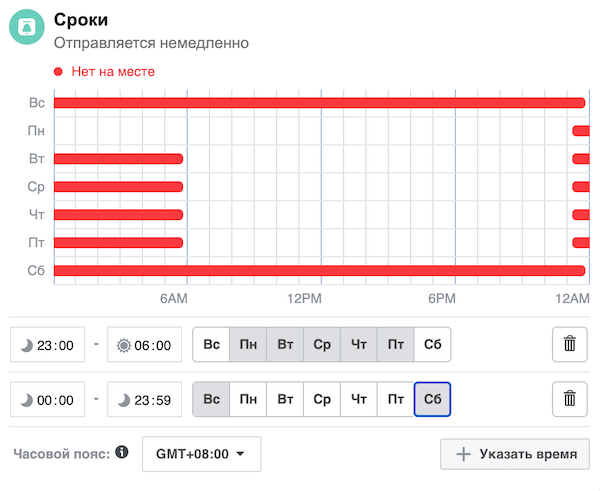Click the Указать время button
The image size is (600, 491).
[515, 453]
